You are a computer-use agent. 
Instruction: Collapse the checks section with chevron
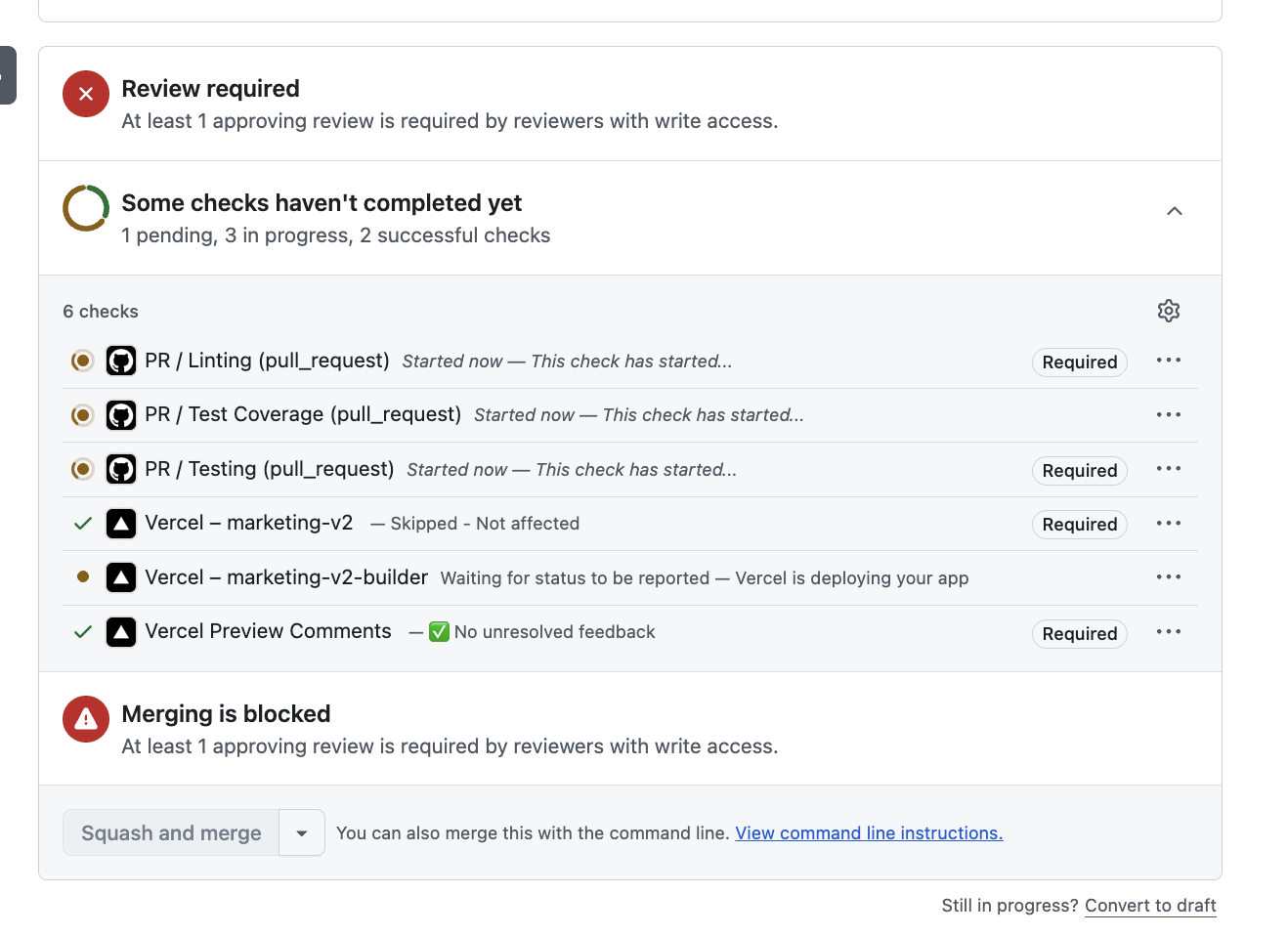1175,211
